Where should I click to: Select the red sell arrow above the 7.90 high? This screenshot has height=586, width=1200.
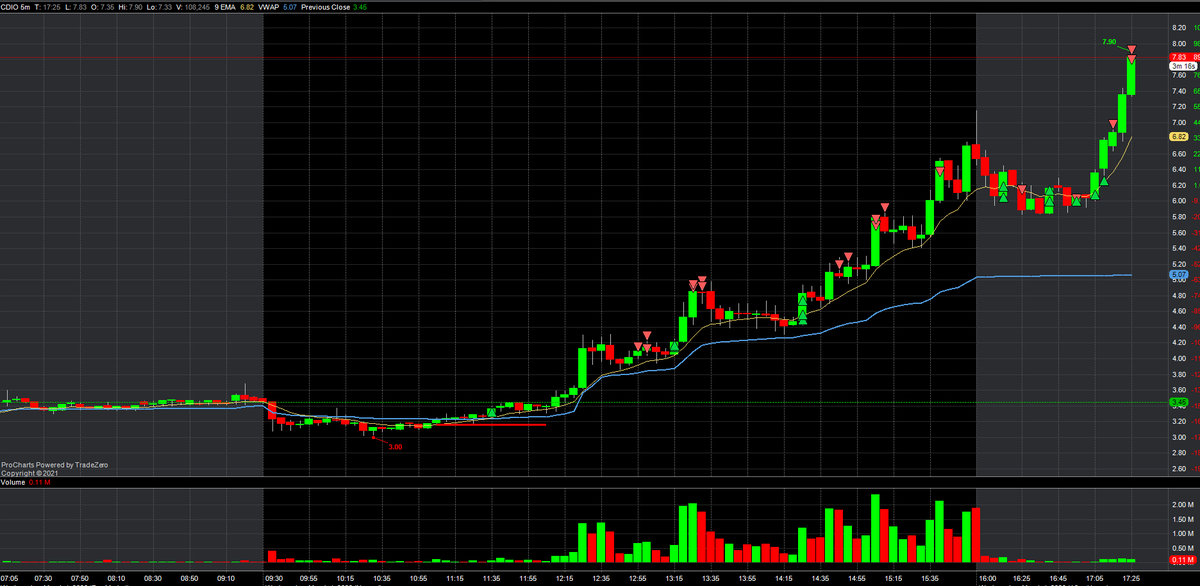[x=1132, y=47]
